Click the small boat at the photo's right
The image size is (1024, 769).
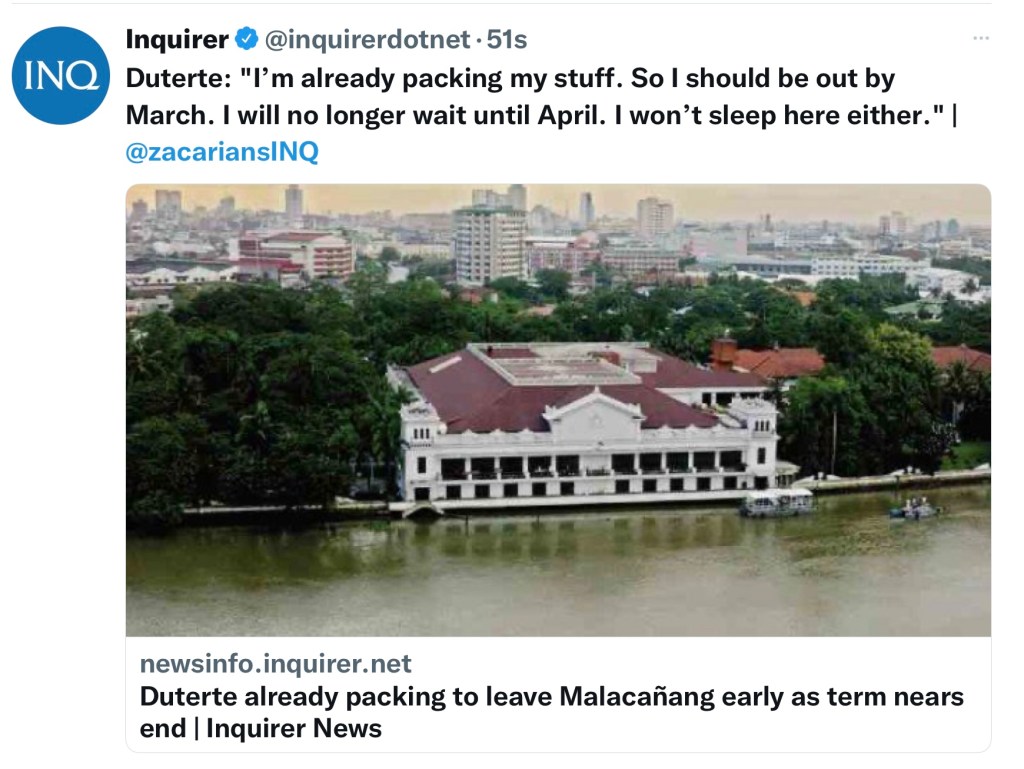click(914, 510)
